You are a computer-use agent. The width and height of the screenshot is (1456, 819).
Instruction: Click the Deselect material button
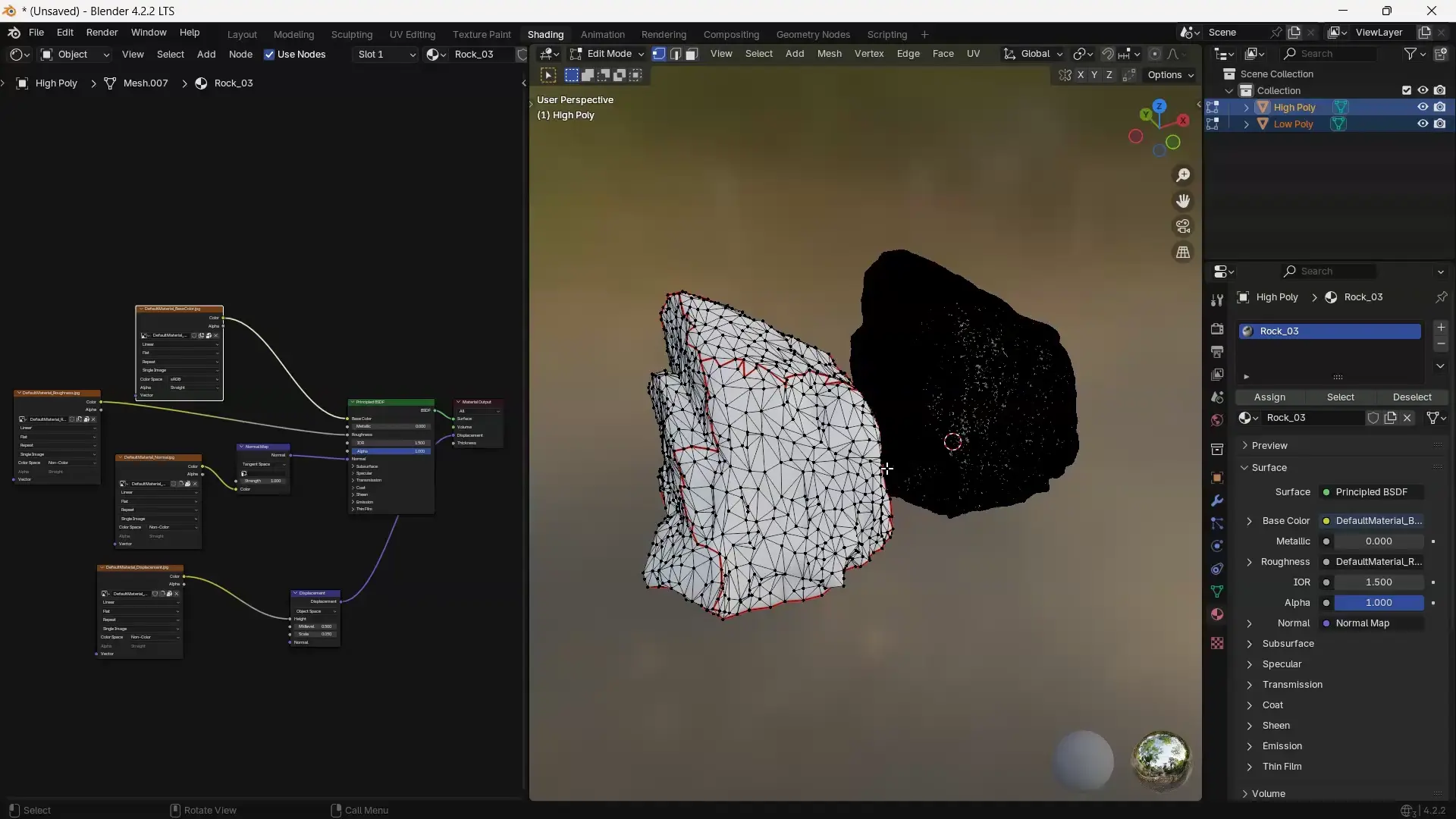pyautogui.click(x=1412, y=397)
